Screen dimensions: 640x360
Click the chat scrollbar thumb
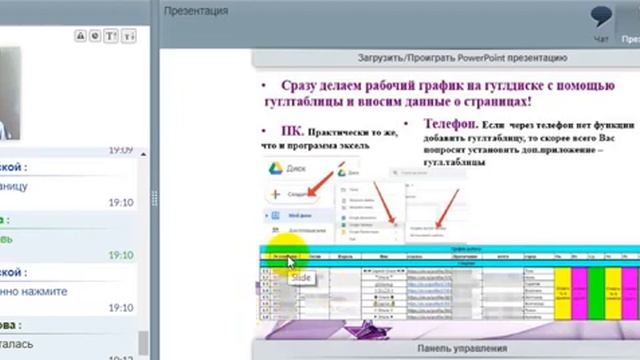pos(143,343)
